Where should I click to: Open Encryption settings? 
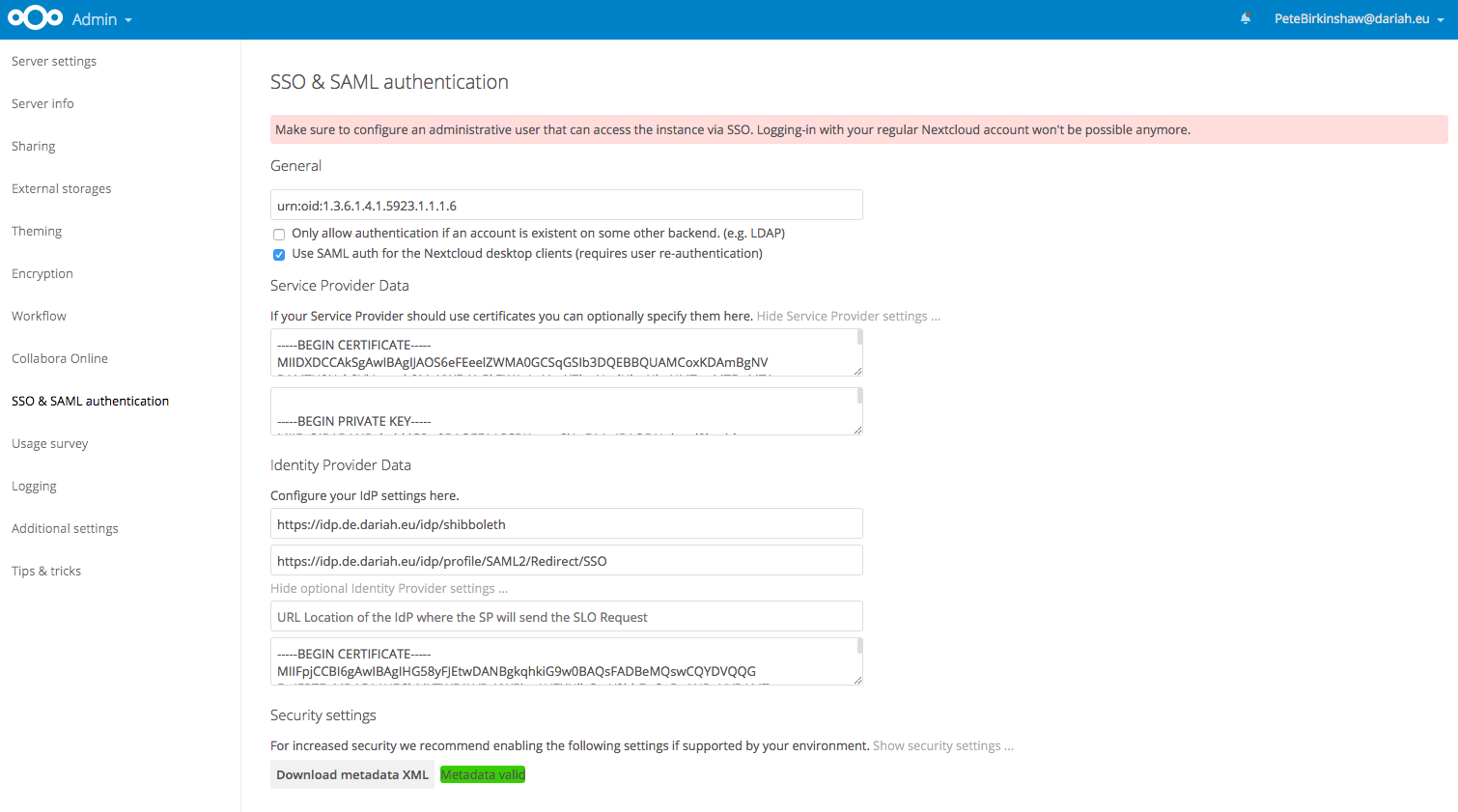42,273
